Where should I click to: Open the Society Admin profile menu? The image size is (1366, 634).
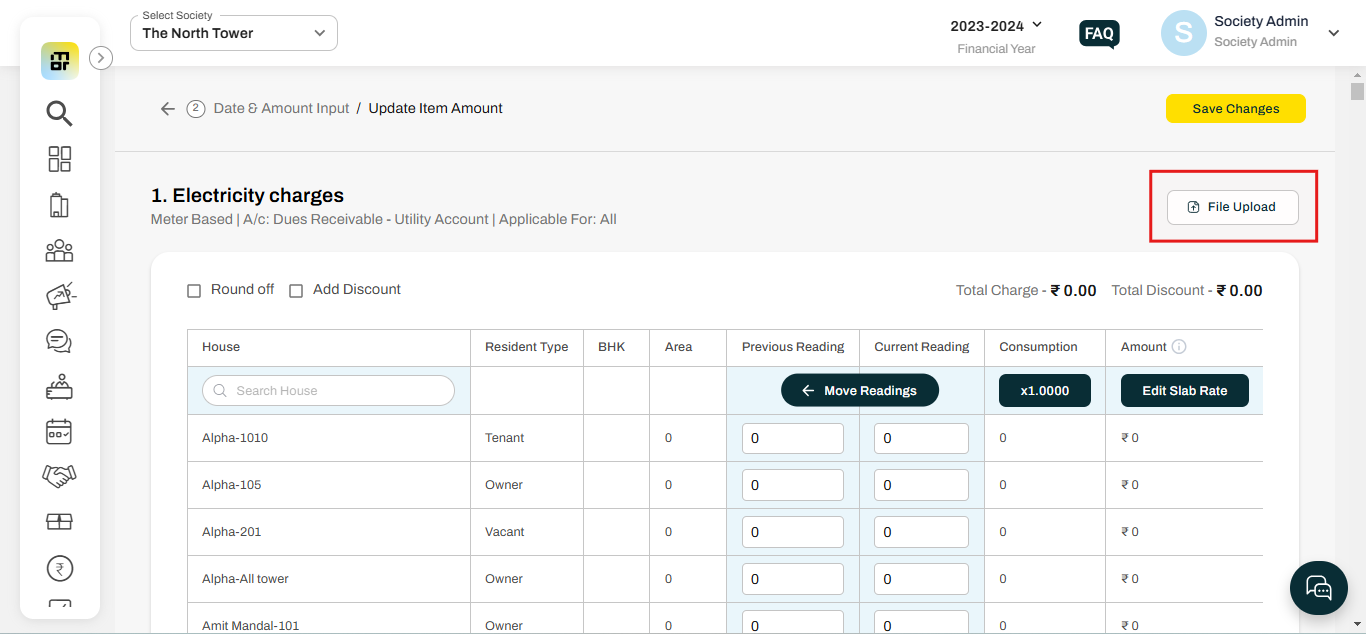pos(1333,33)
